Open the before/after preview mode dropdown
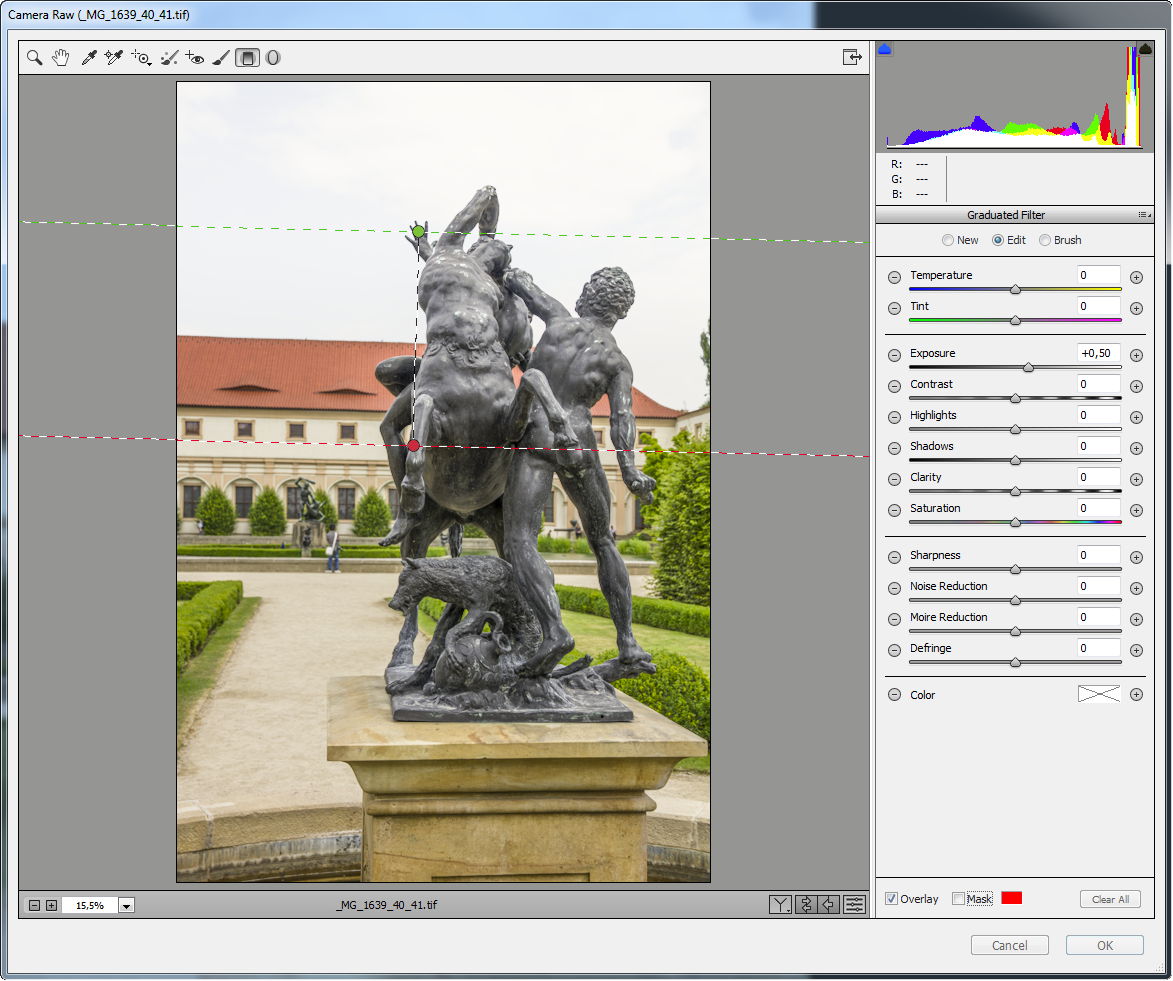Viewport: 1173px width, 981px height. [x=780, y=905]
